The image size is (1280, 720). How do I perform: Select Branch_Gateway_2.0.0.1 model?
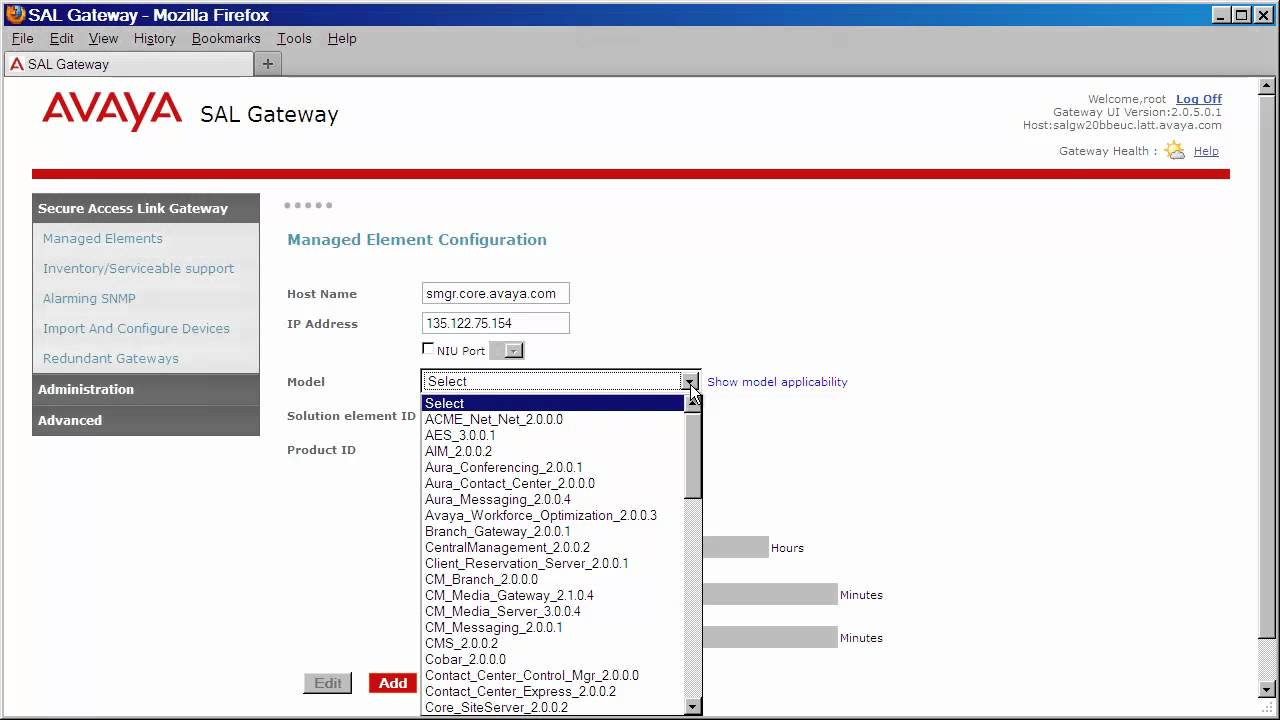553,531
